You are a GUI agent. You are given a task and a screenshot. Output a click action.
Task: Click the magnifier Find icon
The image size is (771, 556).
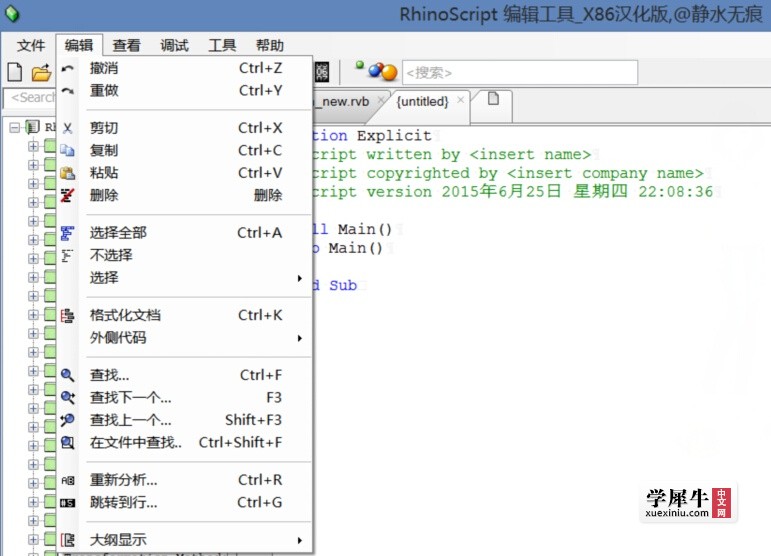coord(68,376)
